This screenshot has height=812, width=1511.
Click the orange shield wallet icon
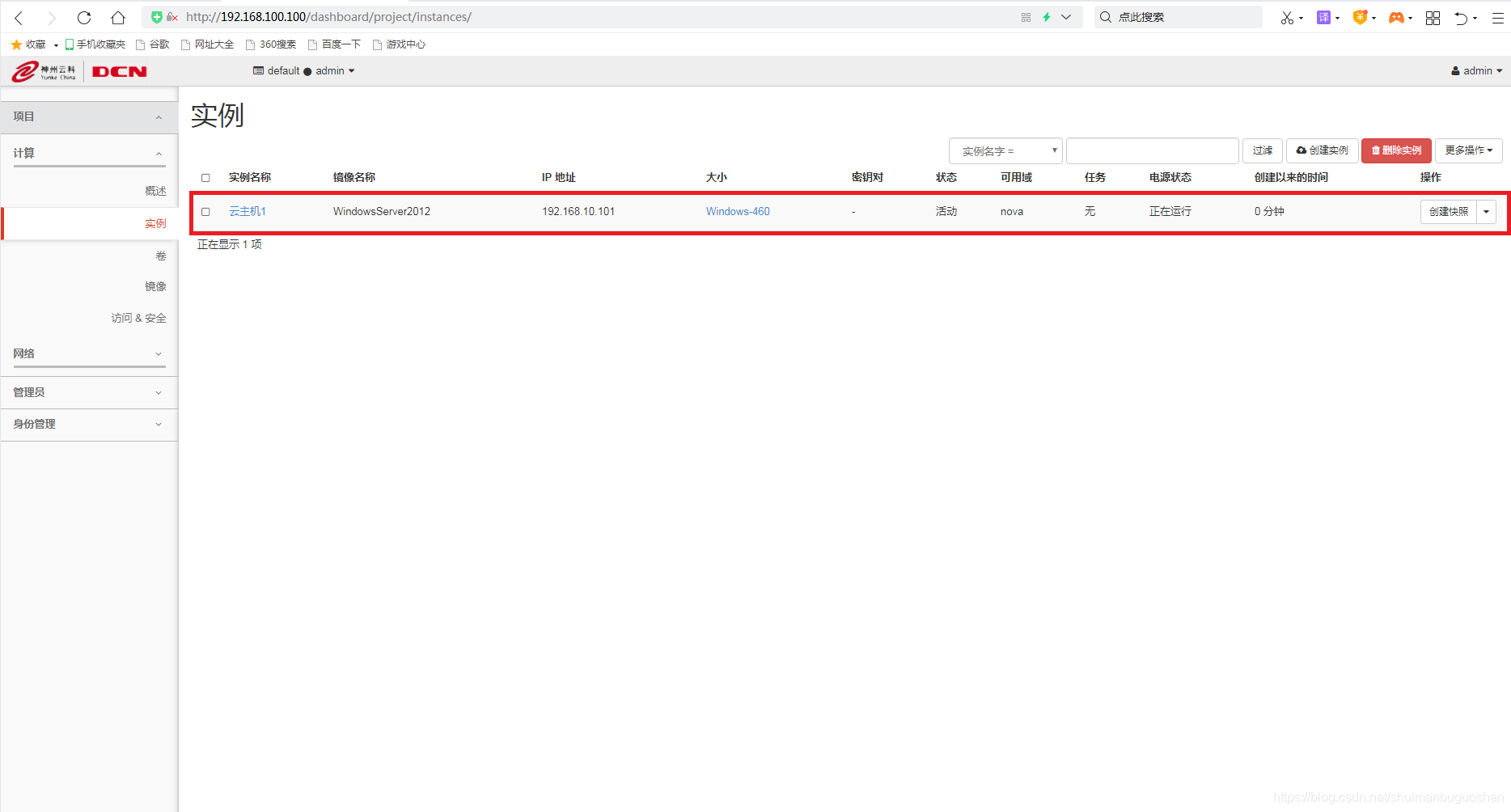1360,17
